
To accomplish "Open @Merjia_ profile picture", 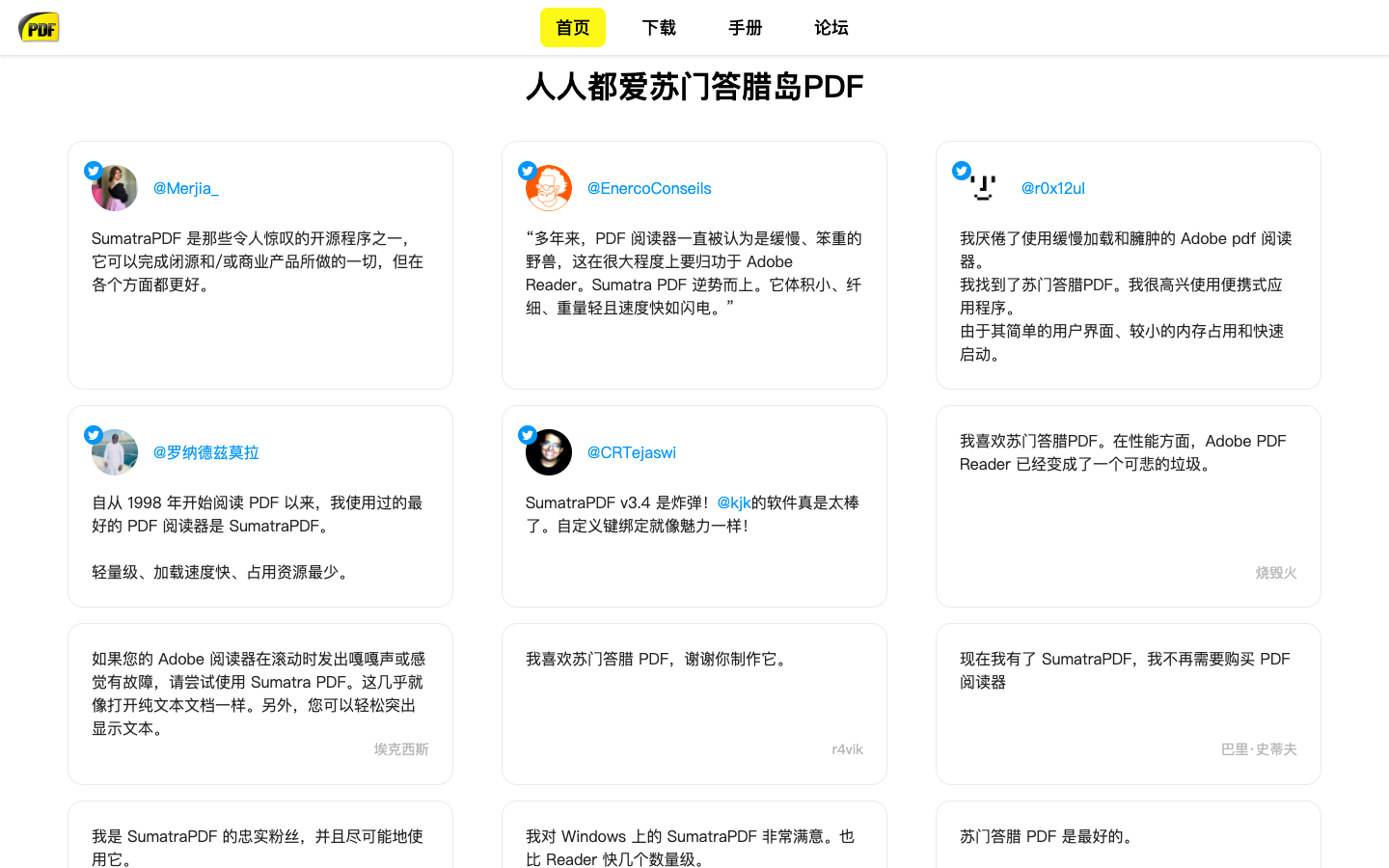I will 117,189.
